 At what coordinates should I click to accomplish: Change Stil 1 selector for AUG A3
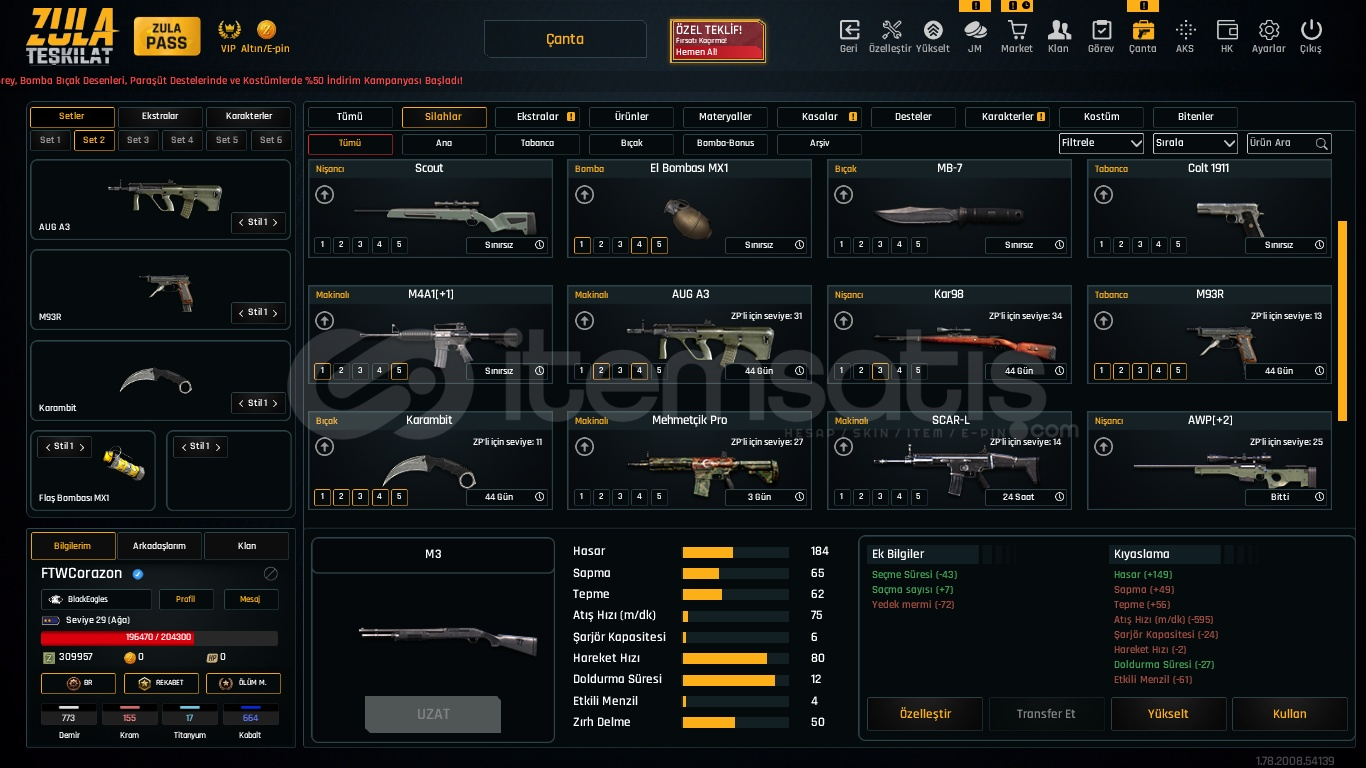coord(258,222)
